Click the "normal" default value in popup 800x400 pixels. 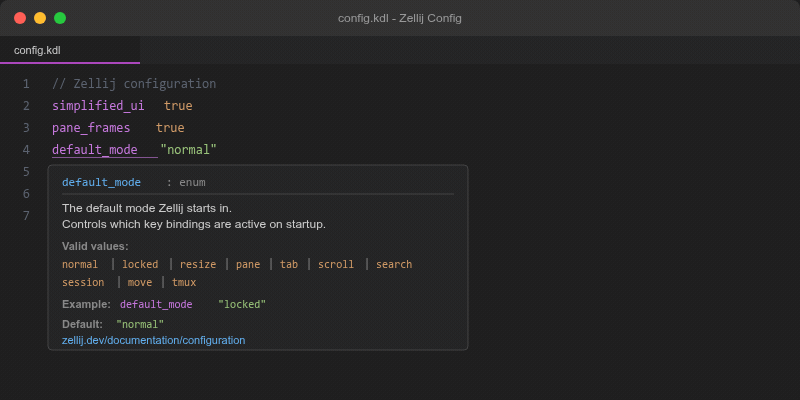140,324
